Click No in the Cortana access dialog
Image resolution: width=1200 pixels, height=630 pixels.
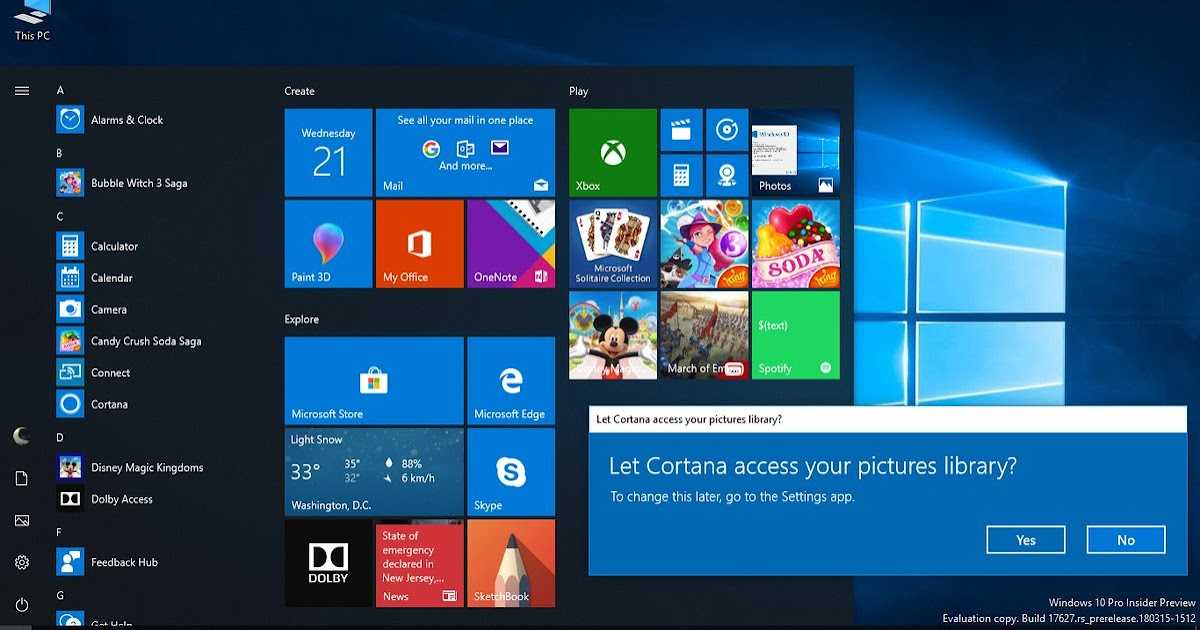click(x=1126, y=540)
